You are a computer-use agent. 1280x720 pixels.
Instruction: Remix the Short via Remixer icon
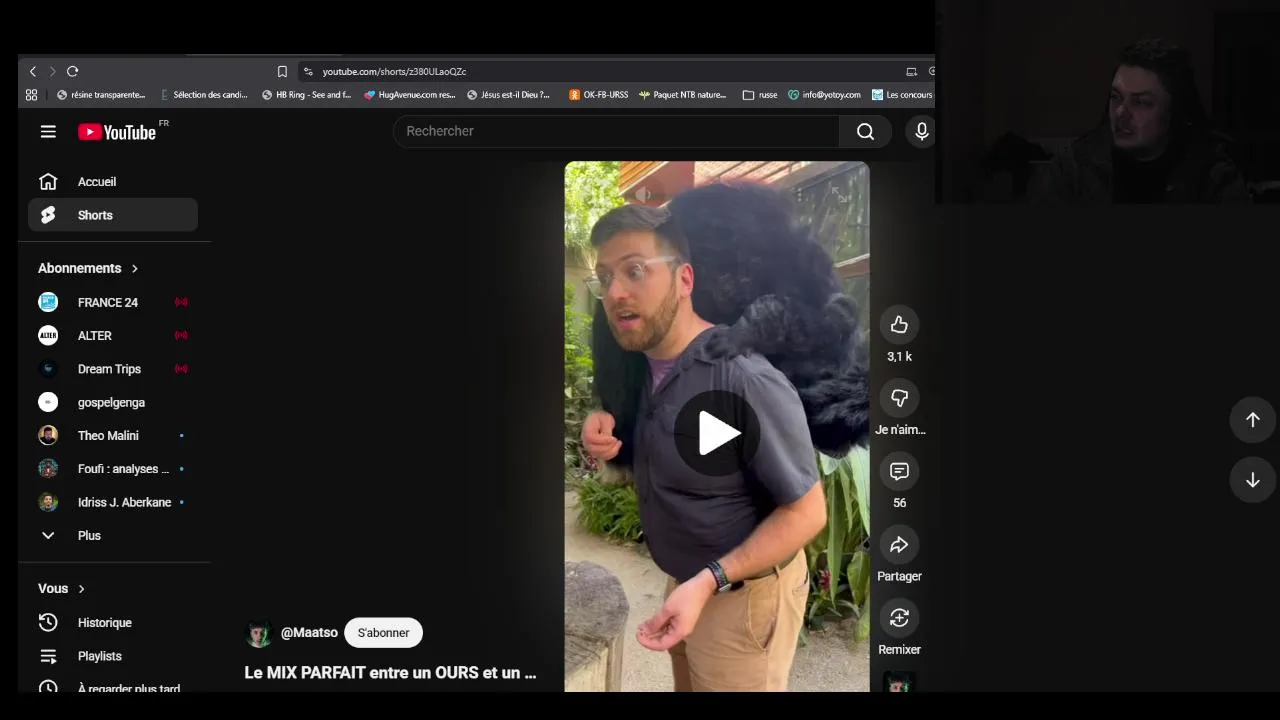point(899,618)
